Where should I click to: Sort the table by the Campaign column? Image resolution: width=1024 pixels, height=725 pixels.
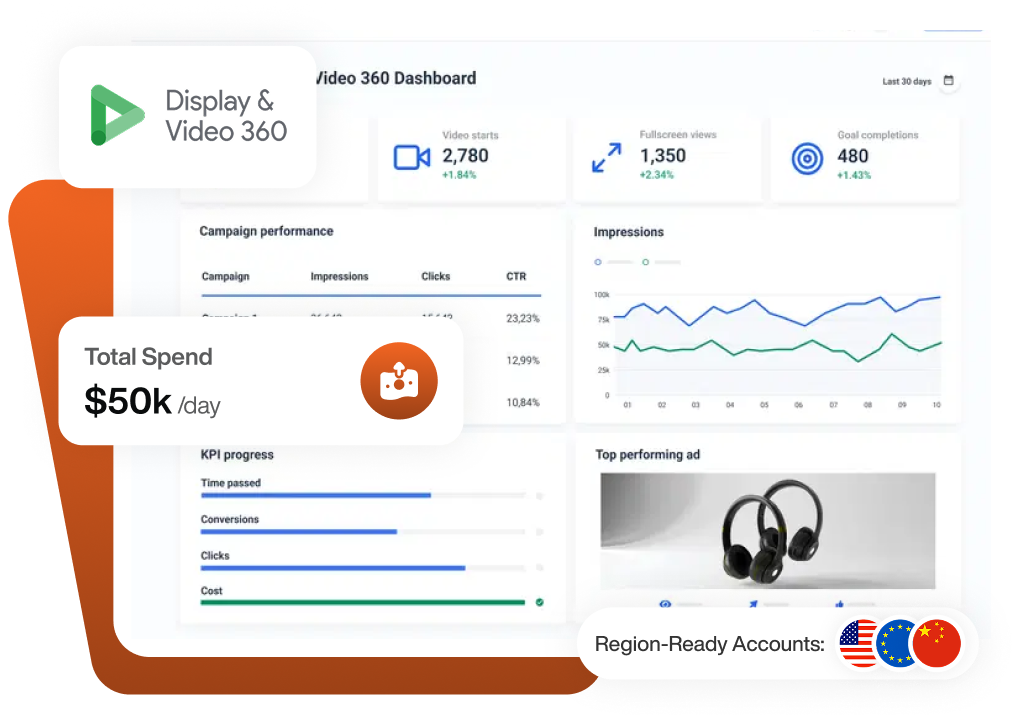click(225, 276)
